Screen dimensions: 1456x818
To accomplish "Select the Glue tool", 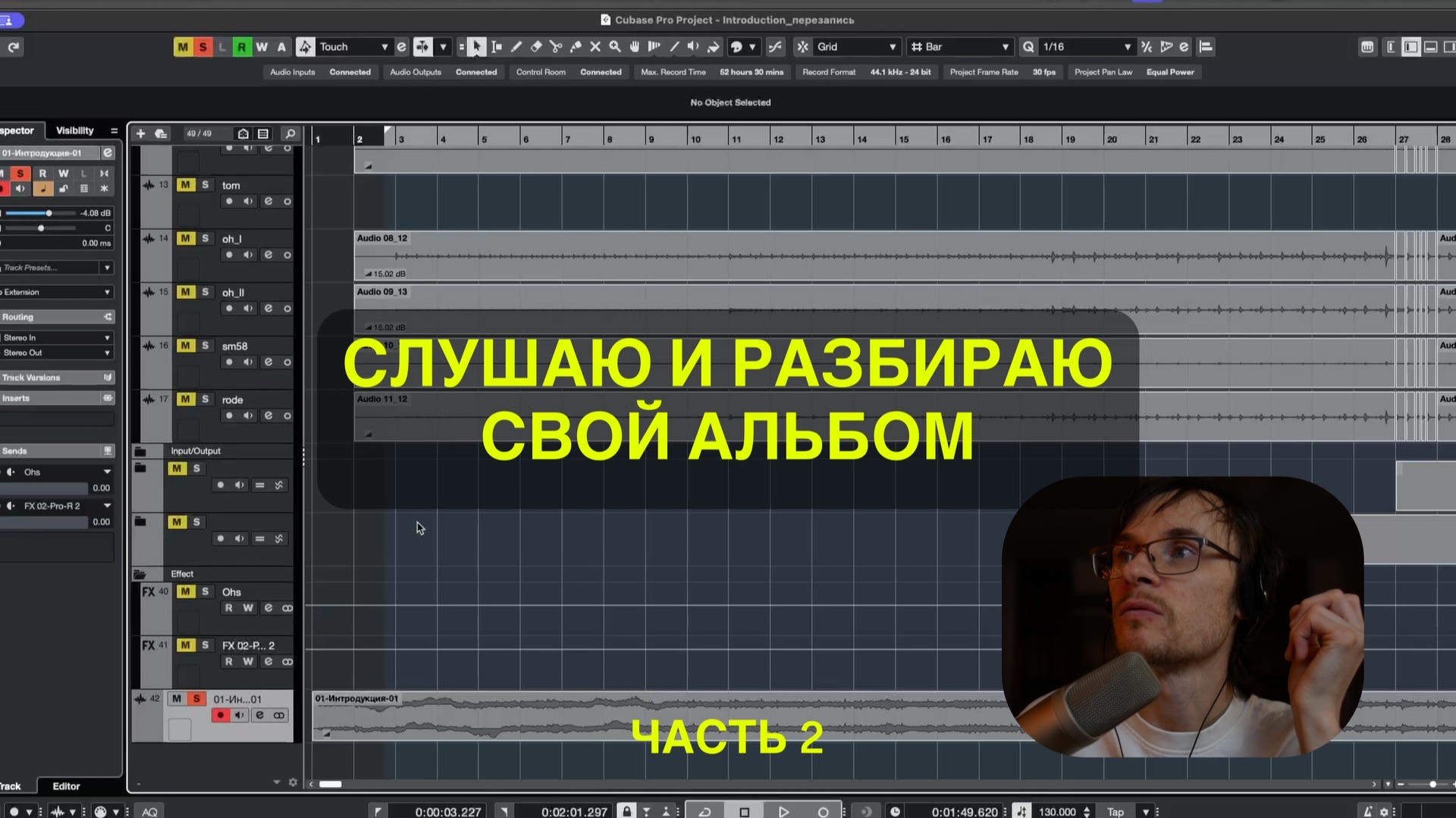I will (576, 47).
